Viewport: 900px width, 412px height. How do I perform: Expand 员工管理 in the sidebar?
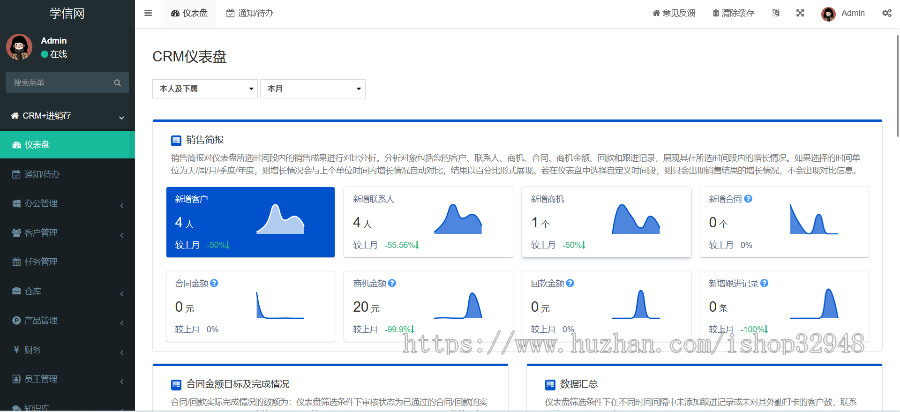click(x=67, y=379)
